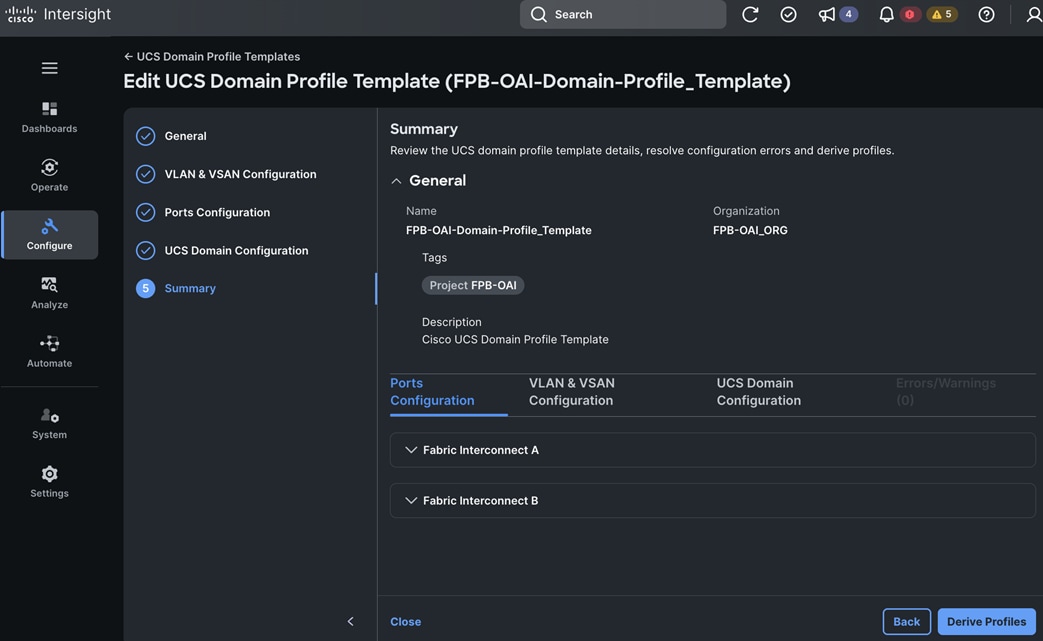Click the search input field
This screenshot has height=641, width=1043.
pos(623,15)
